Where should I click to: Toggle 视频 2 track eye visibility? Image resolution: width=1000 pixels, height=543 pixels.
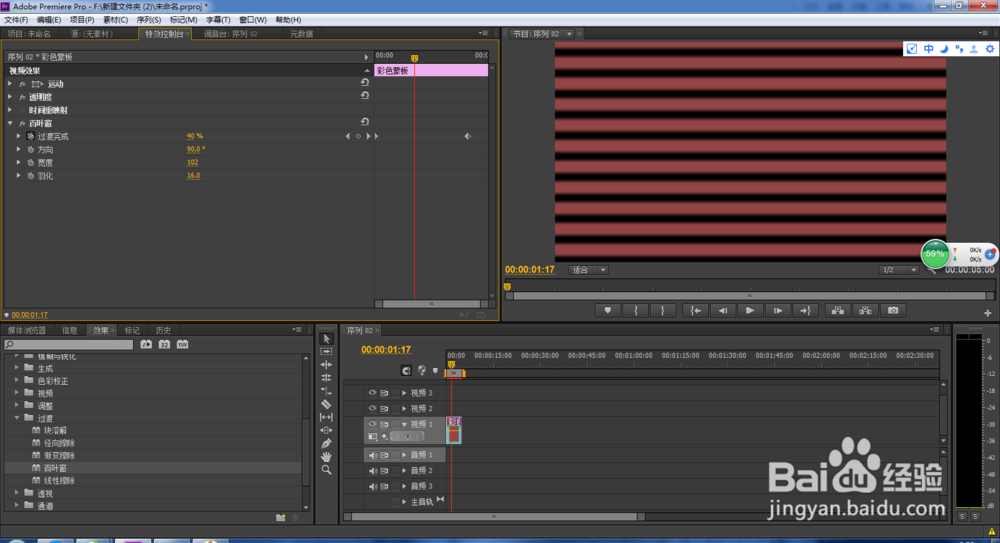372,408
